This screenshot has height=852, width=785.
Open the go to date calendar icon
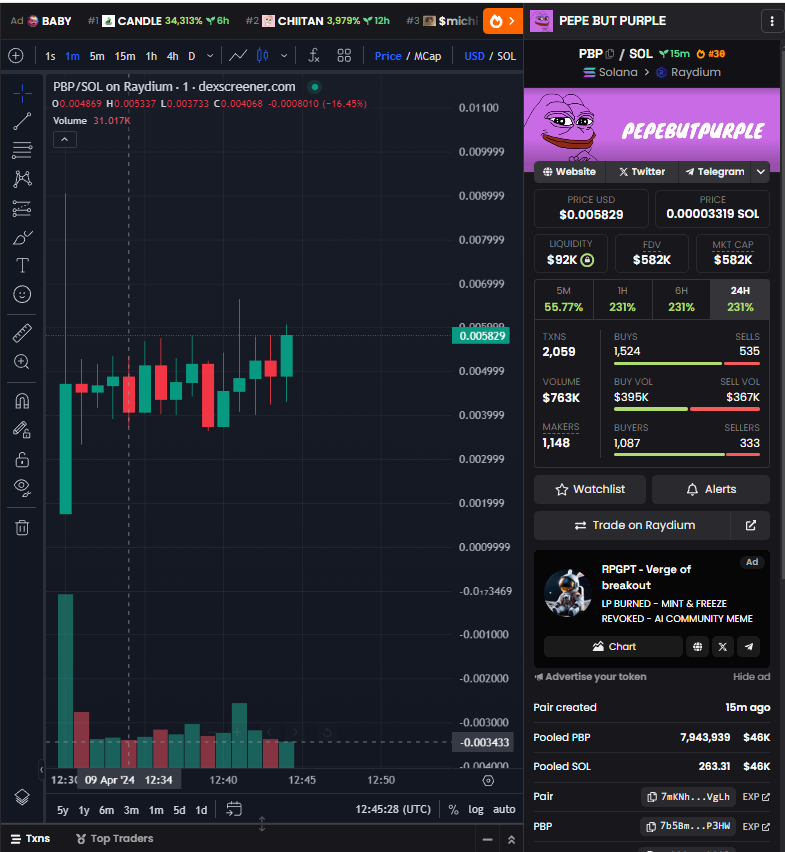click(234, 809)
